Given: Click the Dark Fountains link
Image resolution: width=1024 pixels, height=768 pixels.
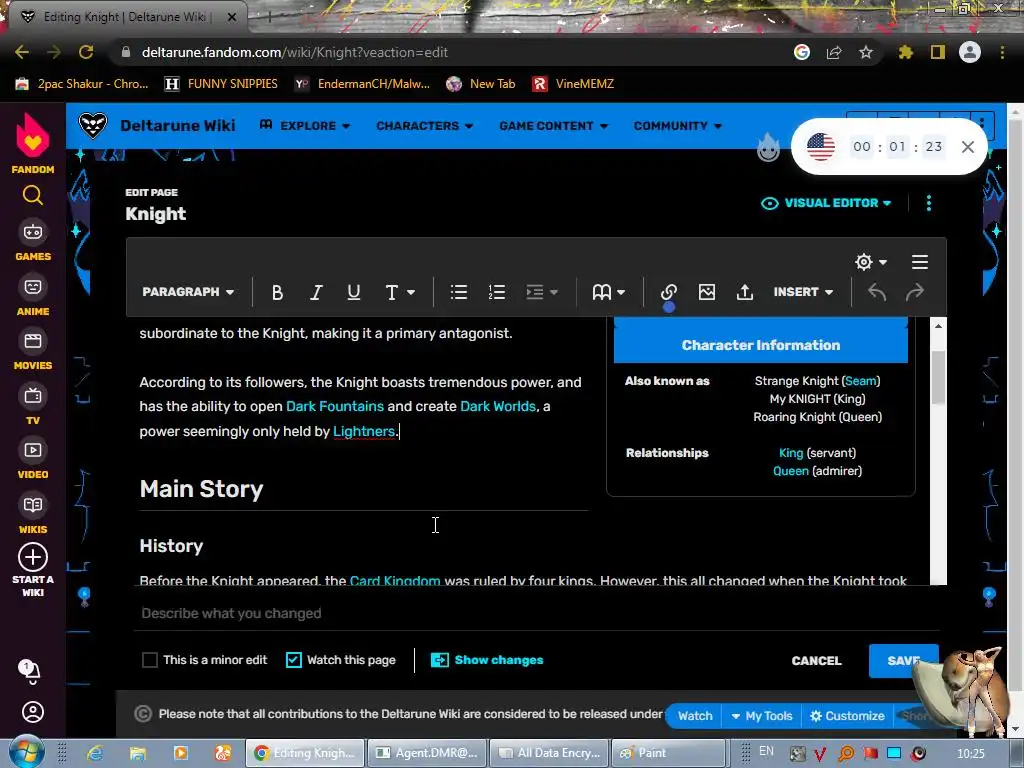Looking at the screenshot, I should [335, 406].
